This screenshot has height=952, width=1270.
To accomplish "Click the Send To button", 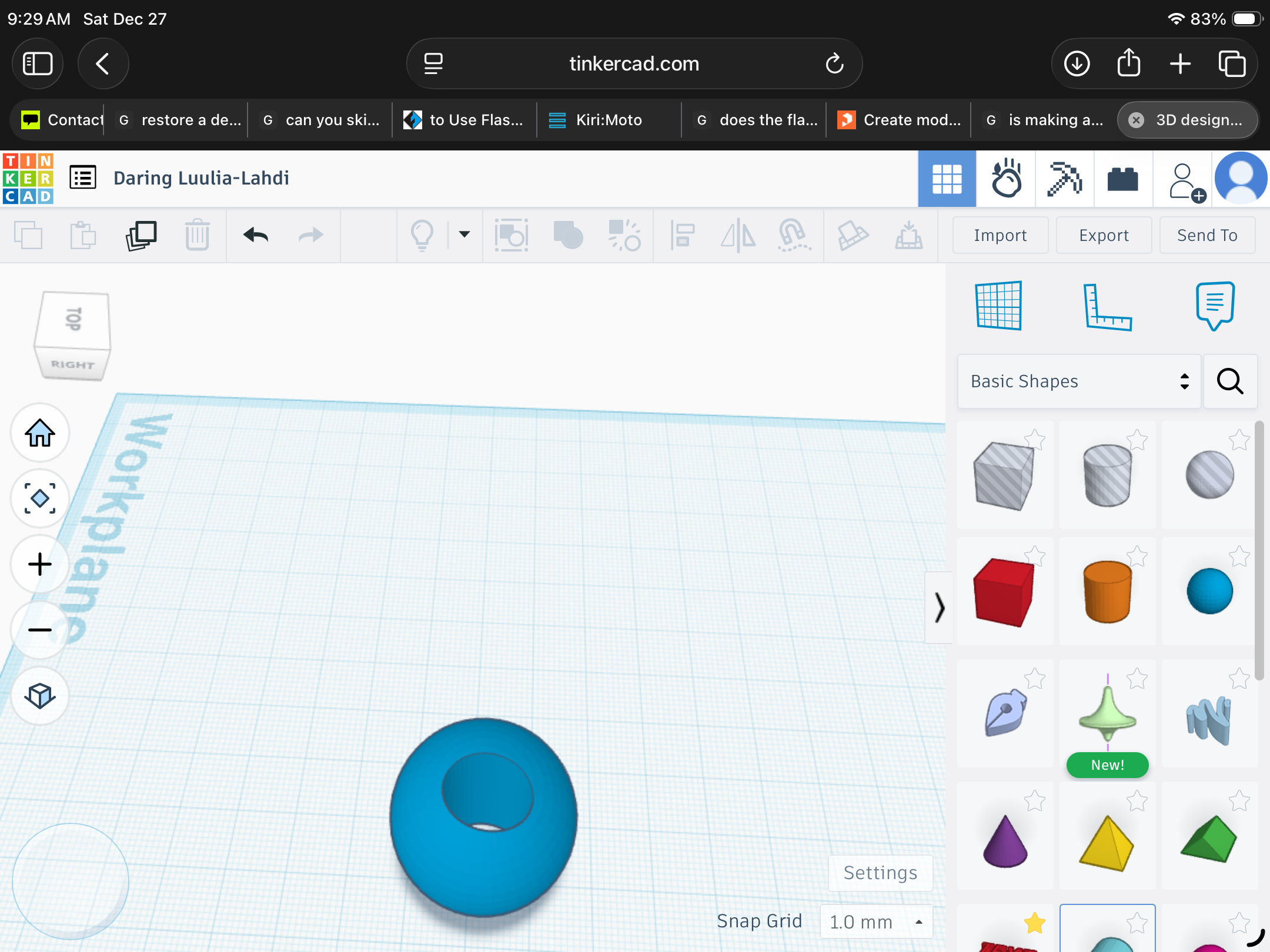I will 1207,235.
